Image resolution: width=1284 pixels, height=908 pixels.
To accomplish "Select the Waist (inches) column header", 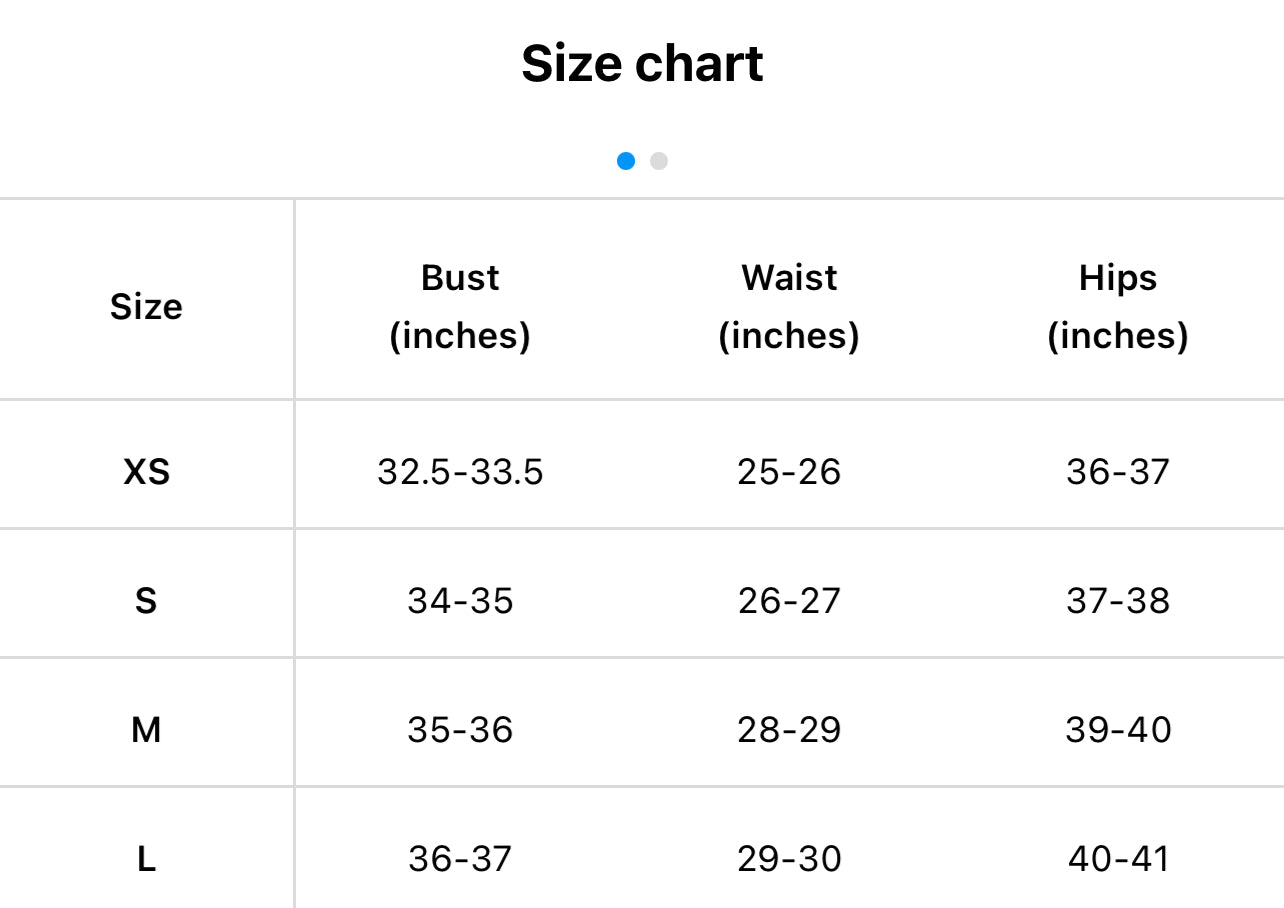I will 789,306.
